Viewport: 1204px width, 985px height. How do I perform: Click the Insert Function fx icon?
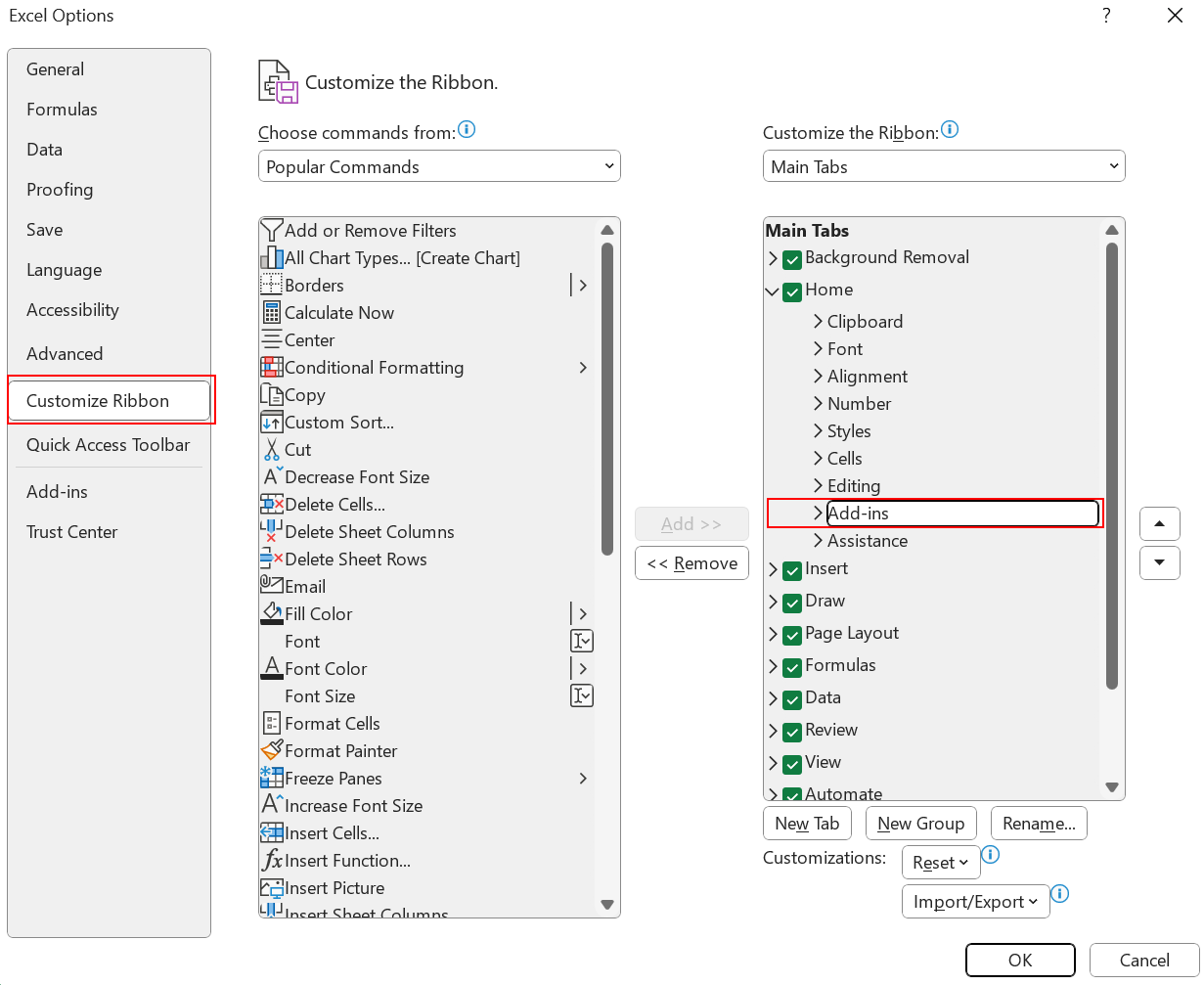click(271, 861)
